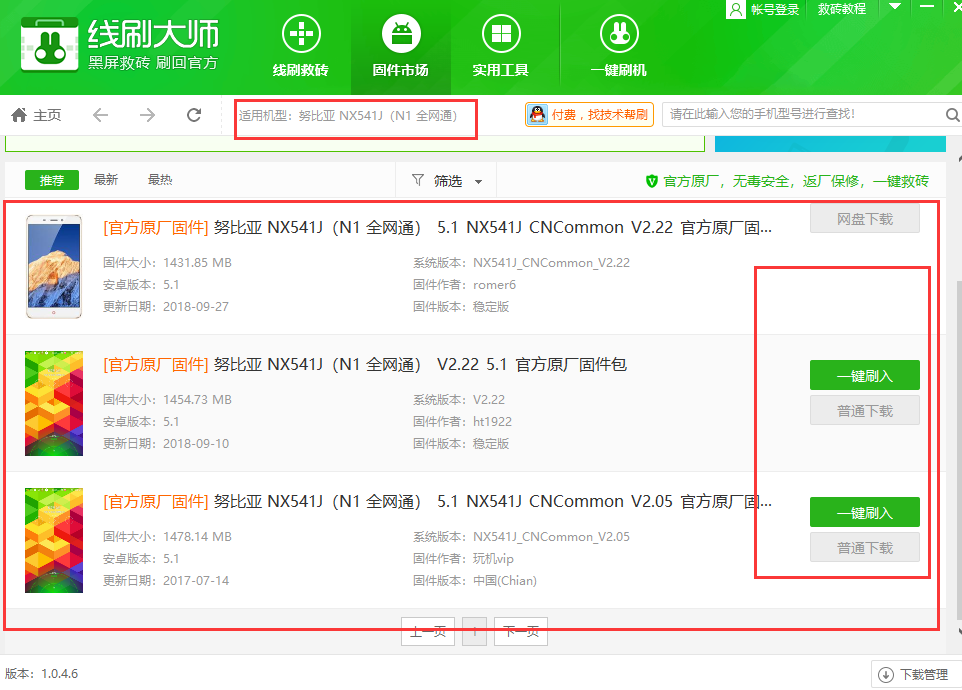This screenshot has width=962, height=690.
Task: Select page number 1 in pagination
Action: tap(474, 631)
